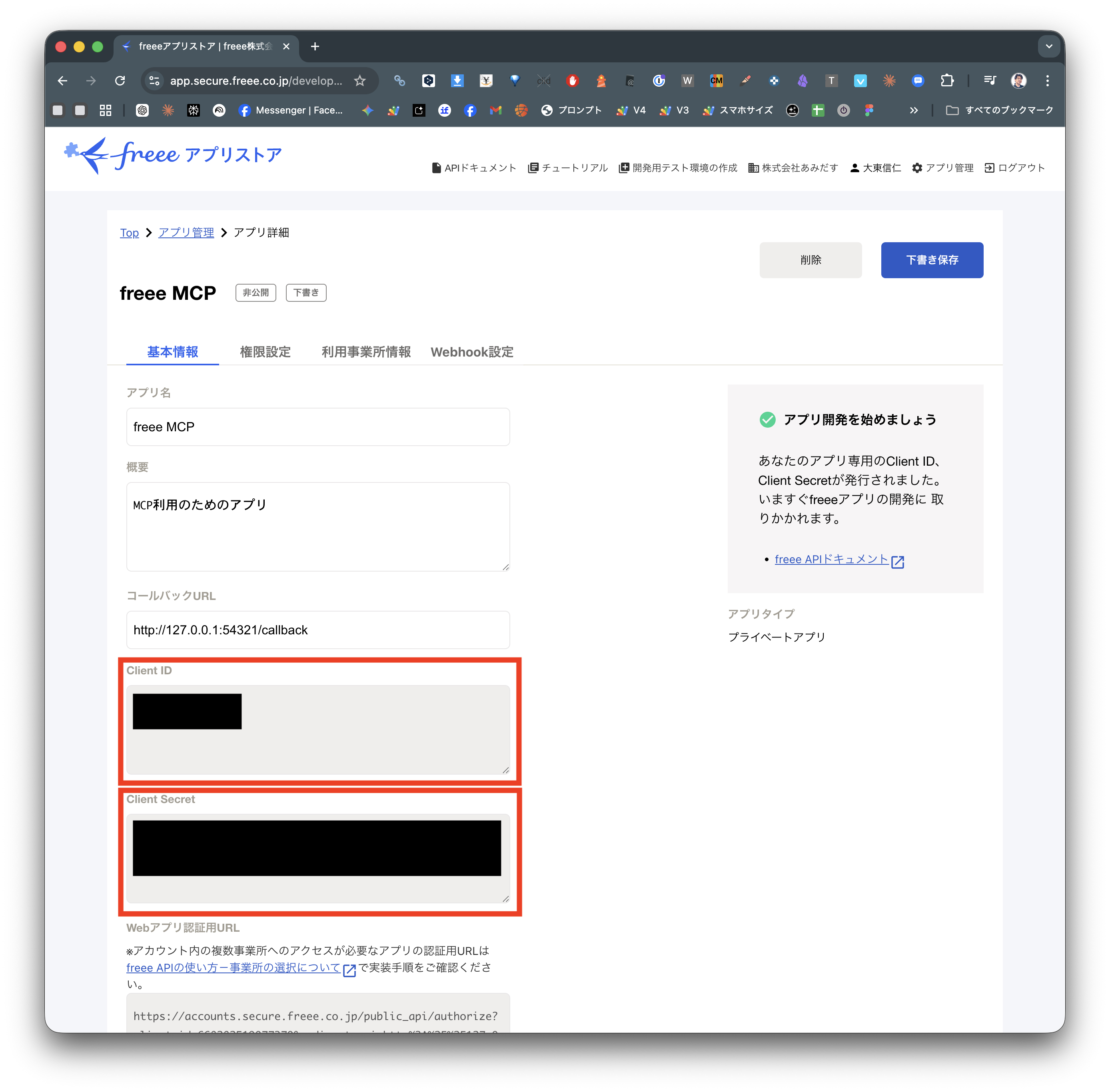The height and width of the screenshot is (1092, 1110).
Task: Expand hidden bookmarks with the double-arrow chevron
Action: tap(914, 110)
